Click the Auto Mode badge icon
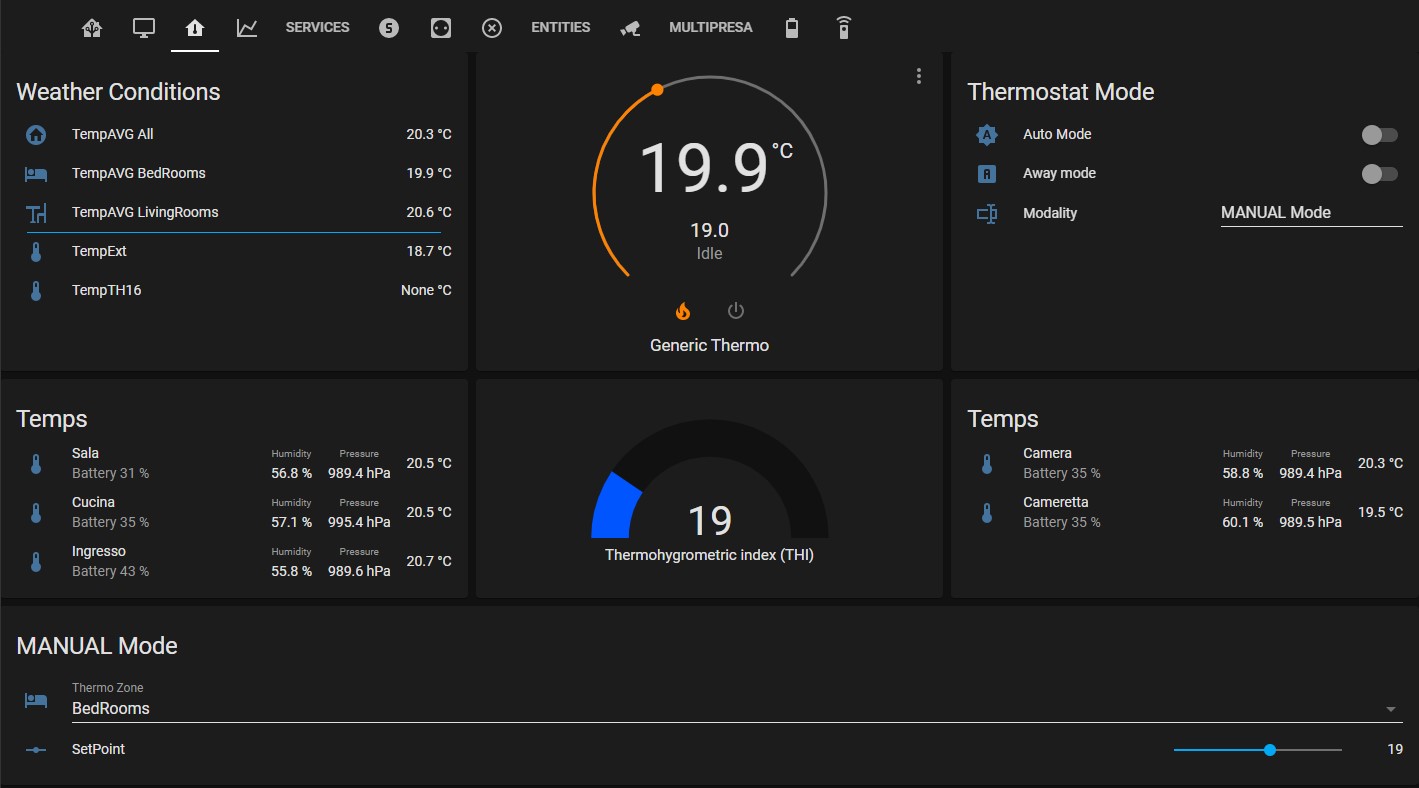This screenshot has width=1419, height=788. 987,134
